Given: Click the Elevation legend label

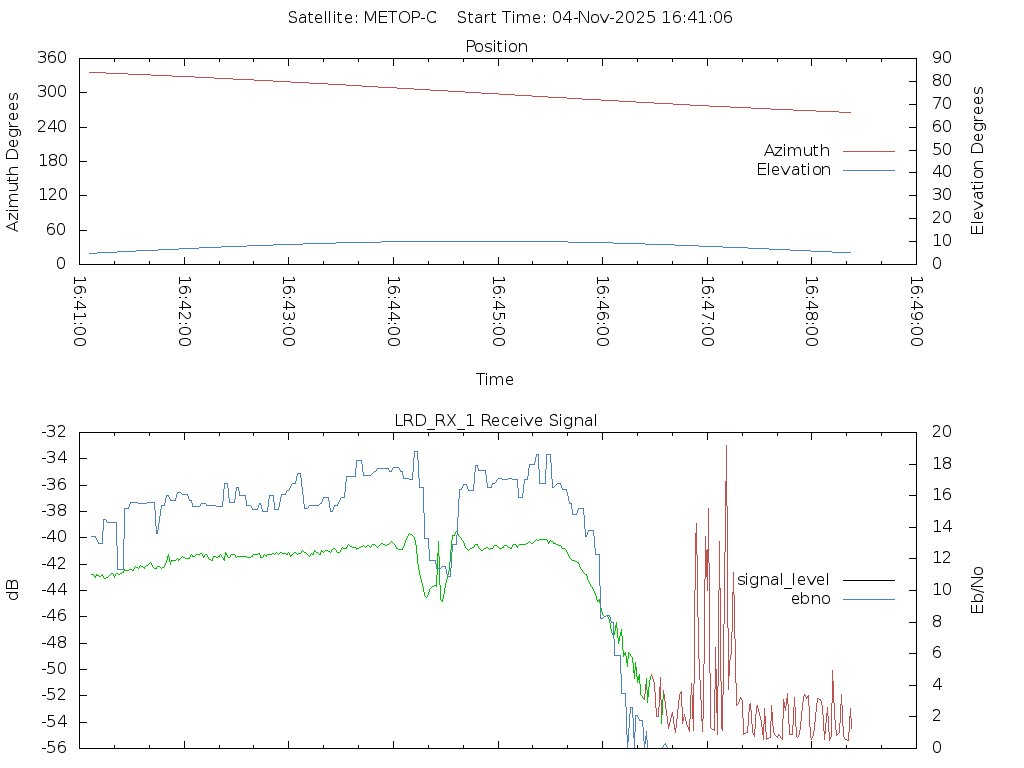Looking at the screenshot, I should click(793, 170).
